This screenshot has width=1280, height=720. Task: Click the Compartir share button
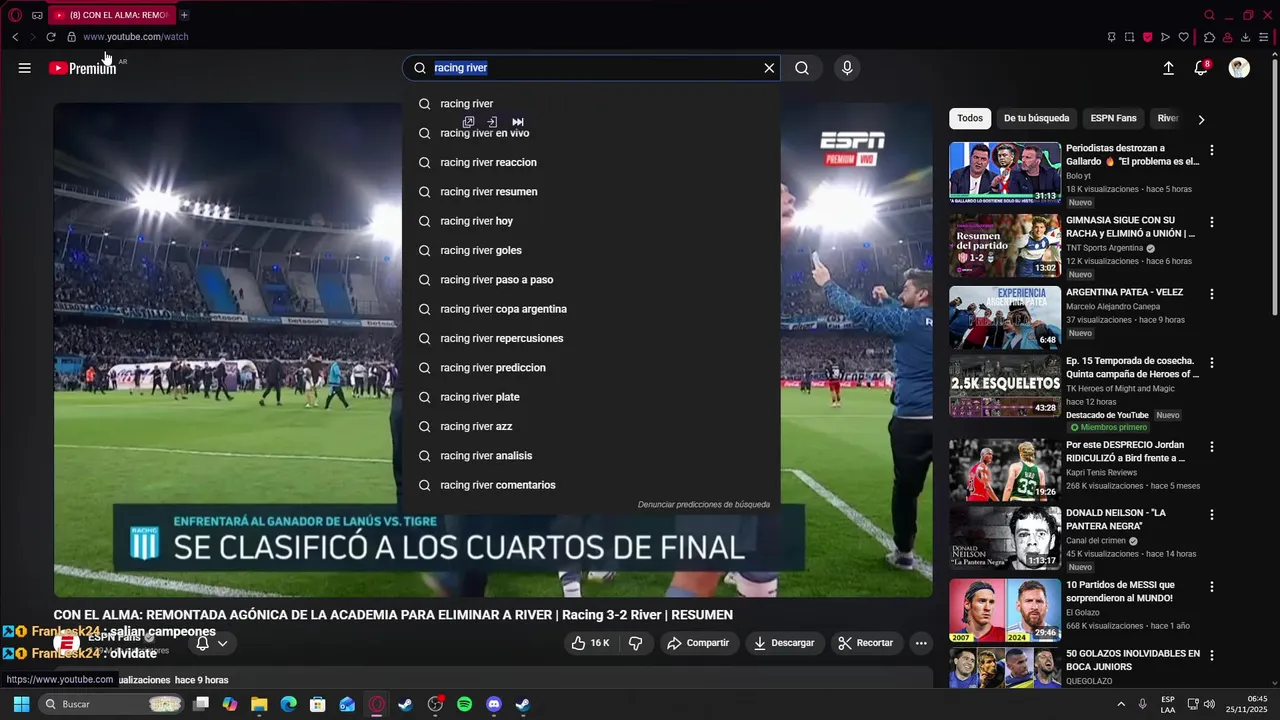click(x=698, y=643)
